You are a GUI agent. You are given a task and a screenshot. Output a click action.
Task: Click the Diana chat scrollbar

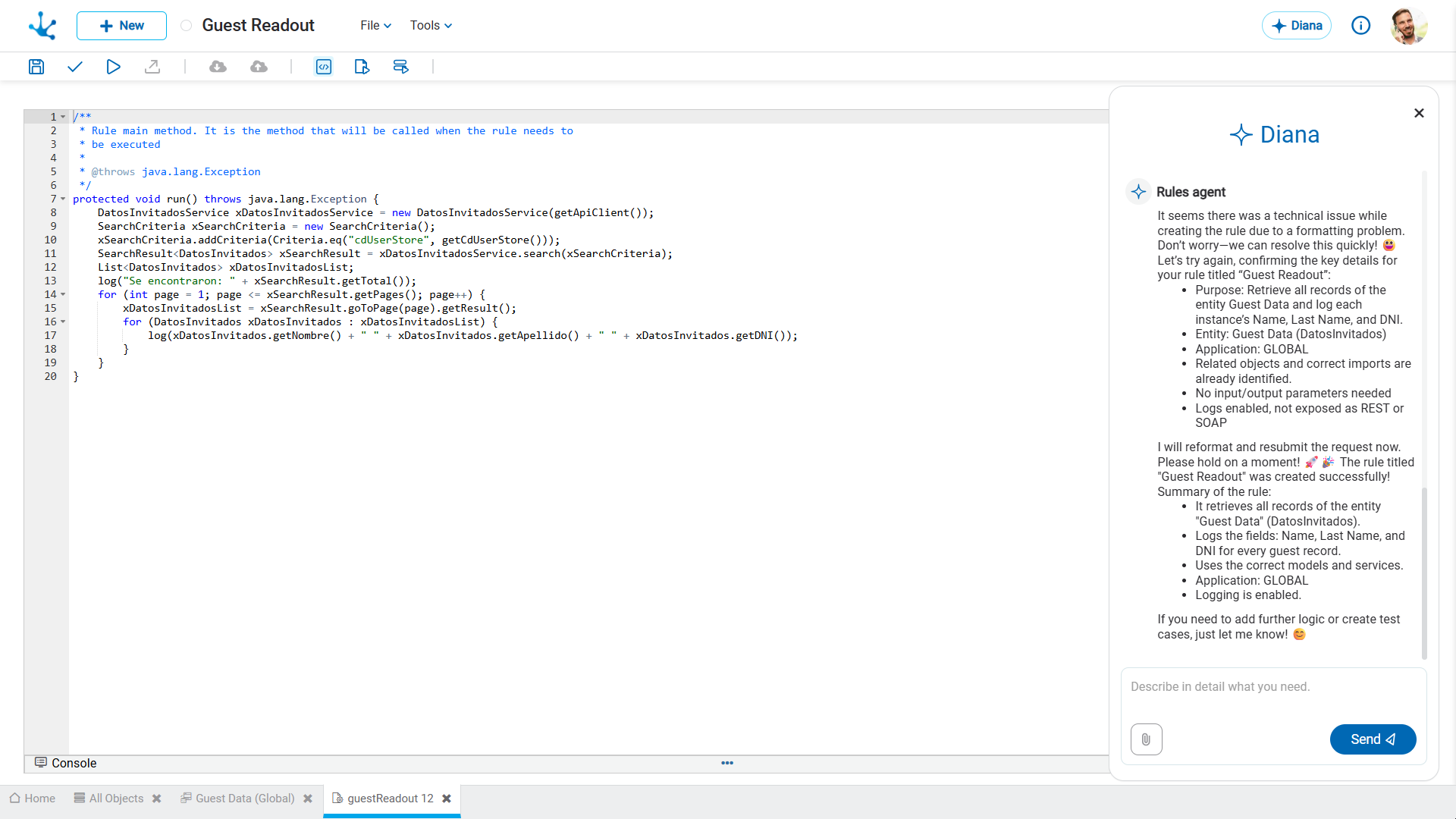coord(1424,573)
